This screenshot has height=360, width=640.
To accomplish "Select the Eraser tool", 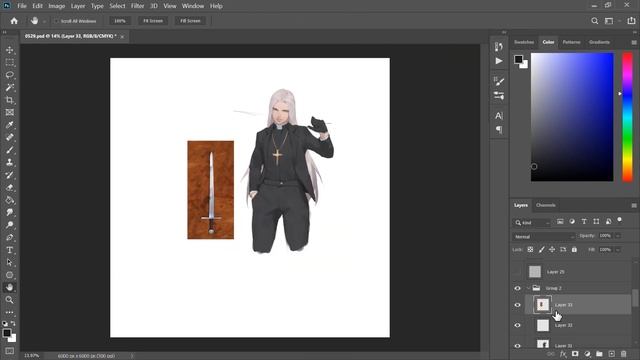I will [9, 187].
